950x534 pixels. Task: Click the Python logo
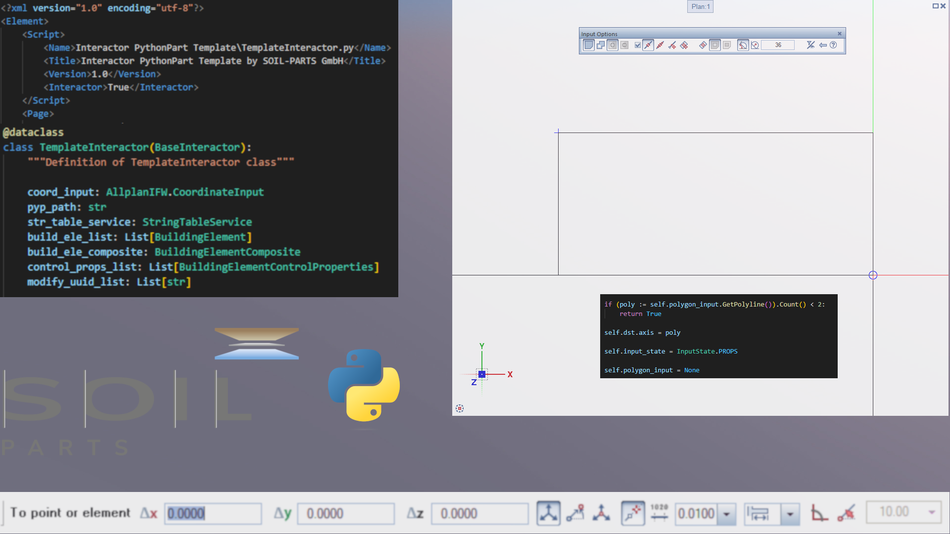(364, 385)
